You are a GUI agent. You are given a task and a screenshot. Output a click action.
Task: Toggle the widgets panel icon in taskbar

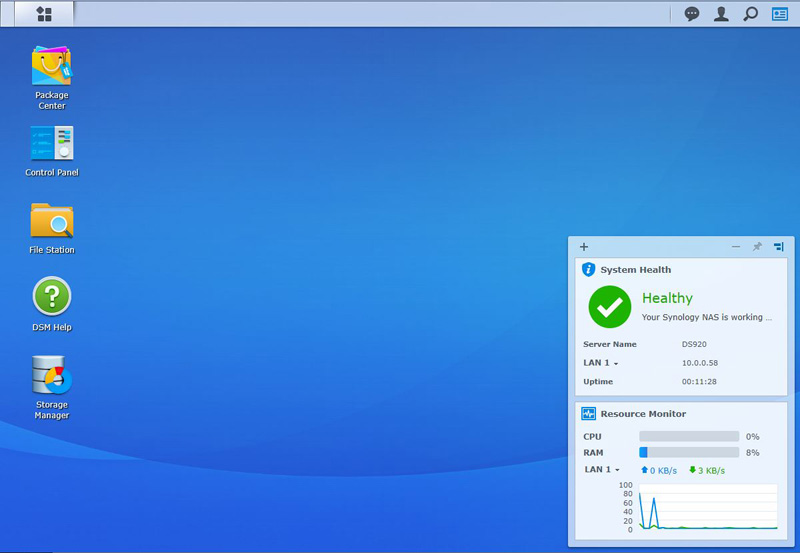[x=780, y=14]
